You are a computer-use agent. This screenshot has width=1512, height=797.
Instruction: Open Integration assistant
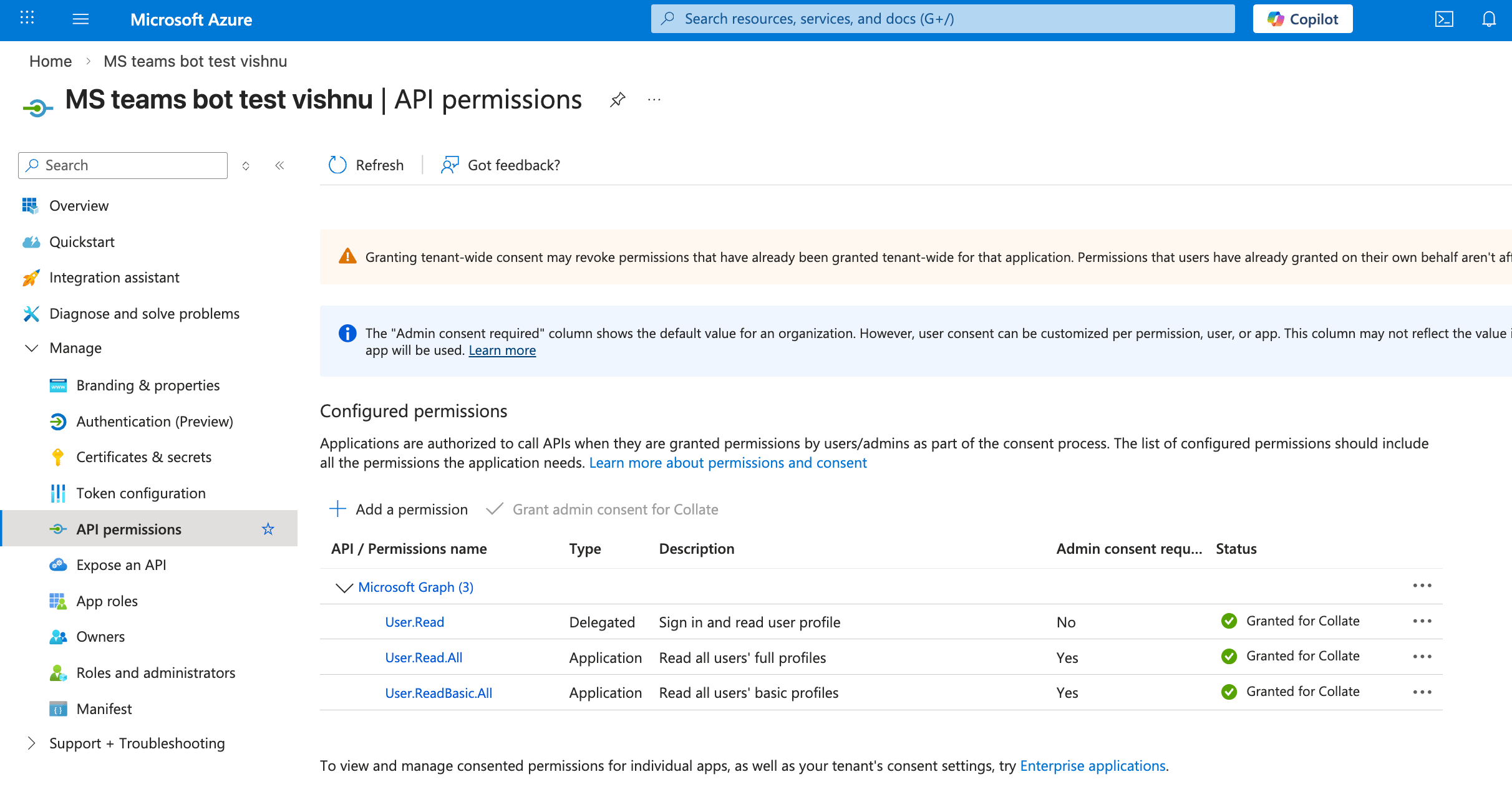tap(114, 278)
